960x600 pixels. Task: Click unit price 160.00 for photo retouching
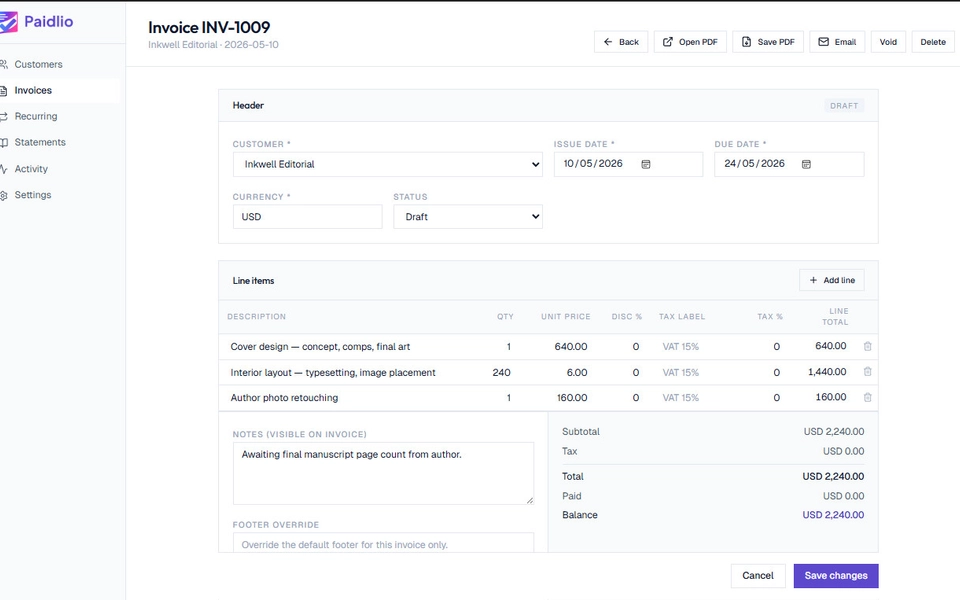572,398
